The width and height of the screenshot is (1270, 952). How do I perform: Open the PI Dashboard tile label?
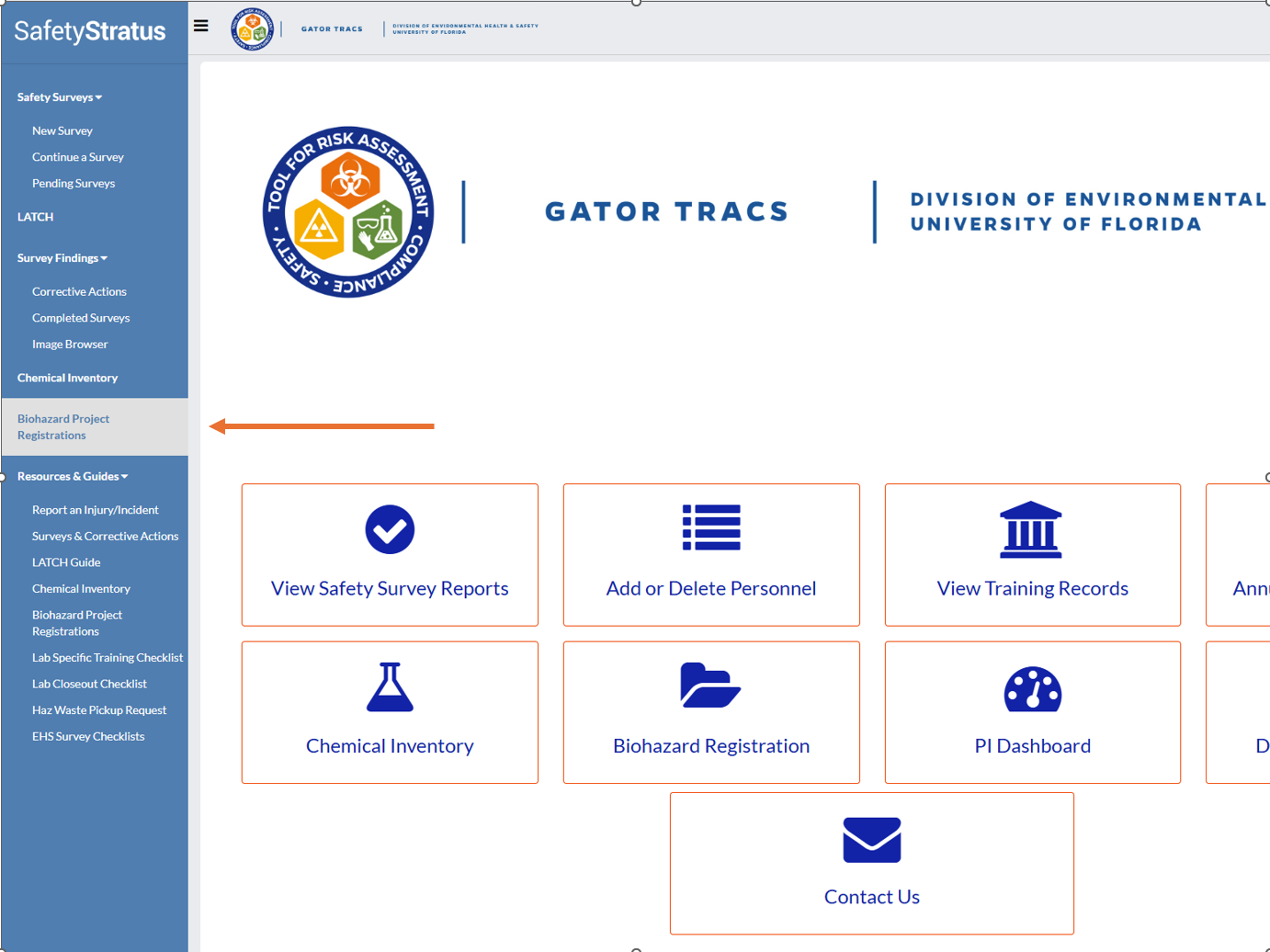click(1033, 746)
